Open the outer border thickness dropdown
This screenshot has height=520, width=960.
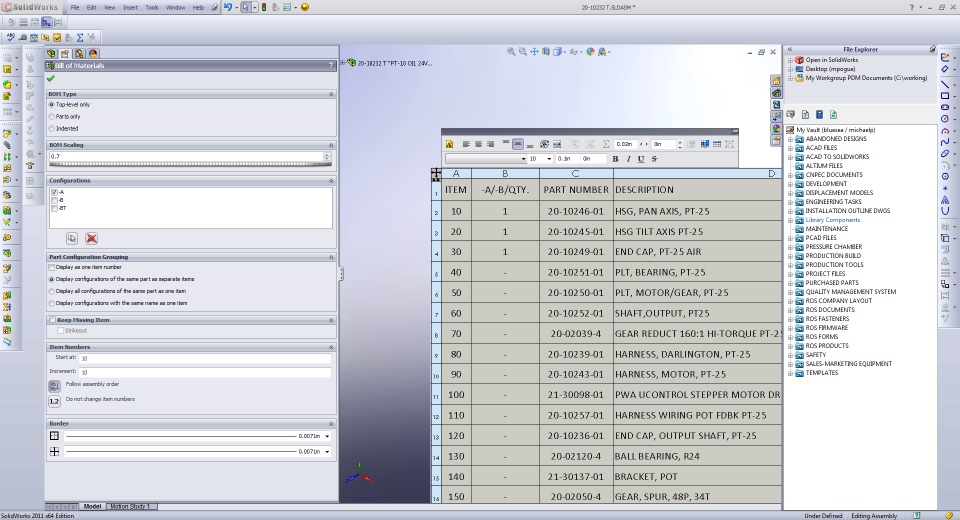coord(328,437)
